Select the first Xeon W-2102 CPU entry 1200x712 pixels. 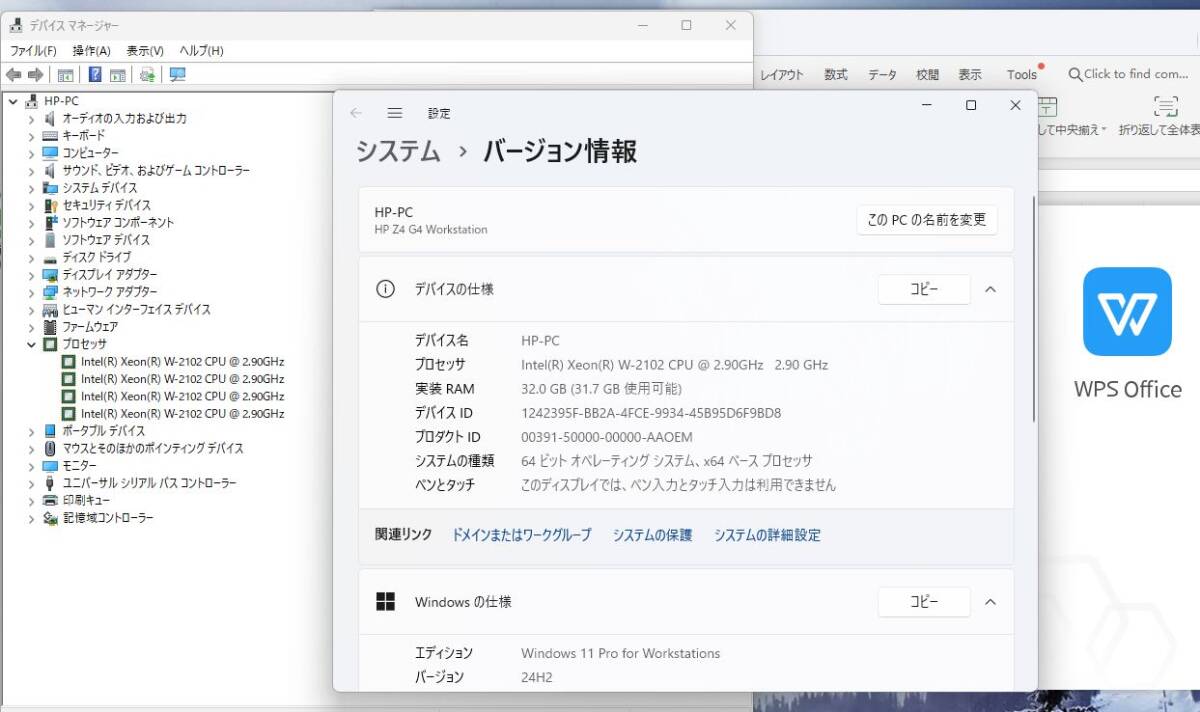(x=182, y=361)
